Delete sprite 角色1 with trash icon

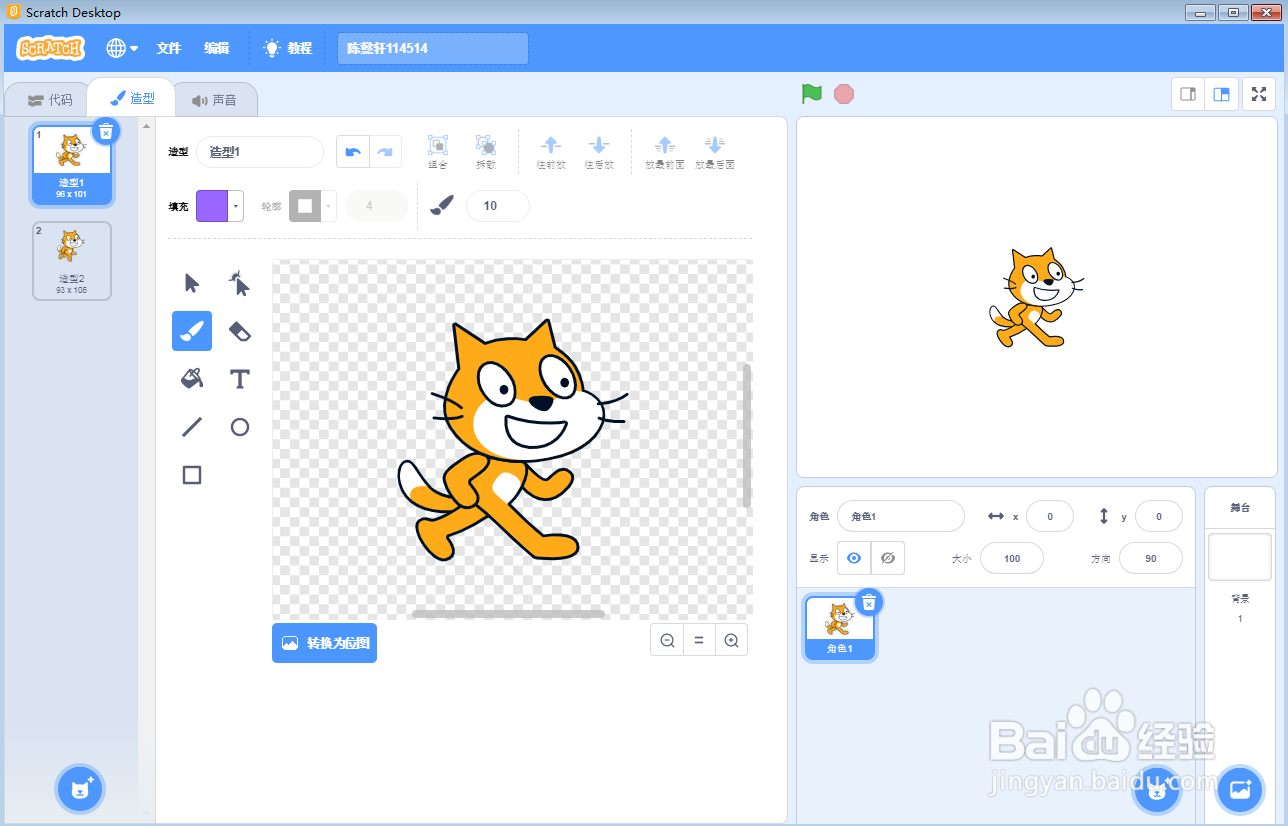tap(869, 601)
